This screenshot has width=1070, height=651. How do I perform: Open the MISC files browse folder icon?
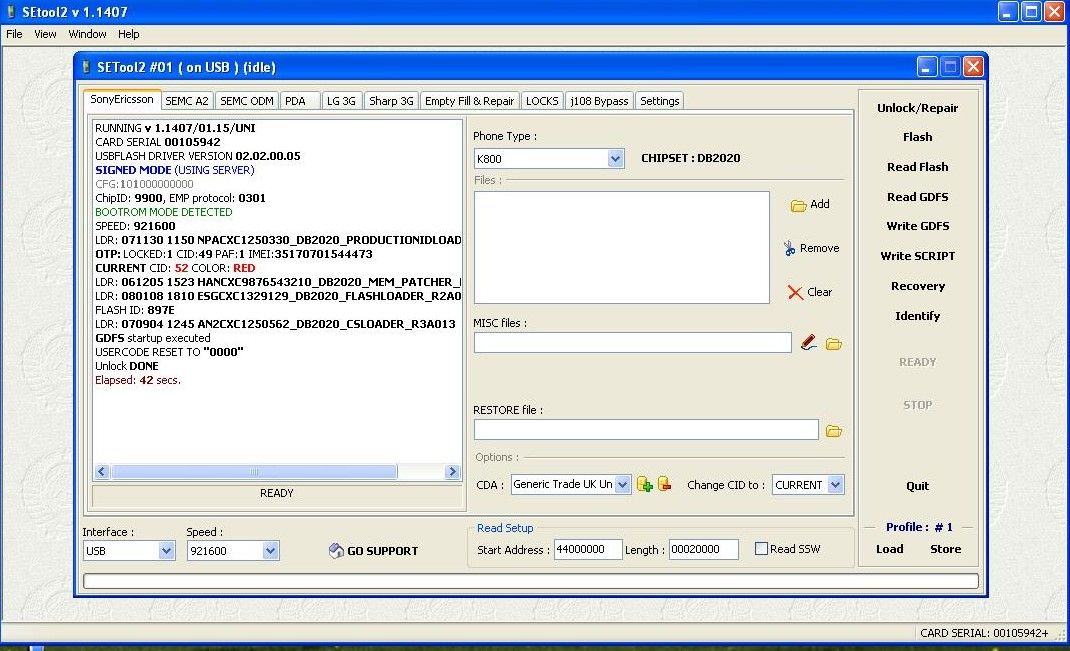coord(833,344)
